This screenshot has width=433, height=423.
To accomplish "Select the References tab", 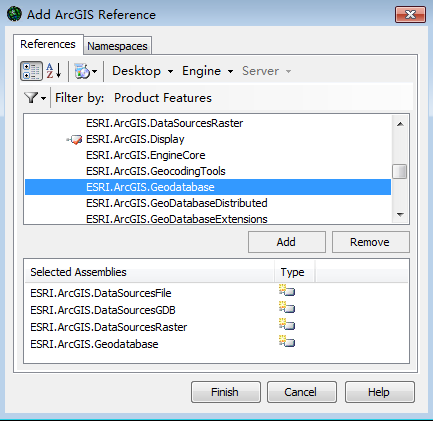I will point(48,44).
